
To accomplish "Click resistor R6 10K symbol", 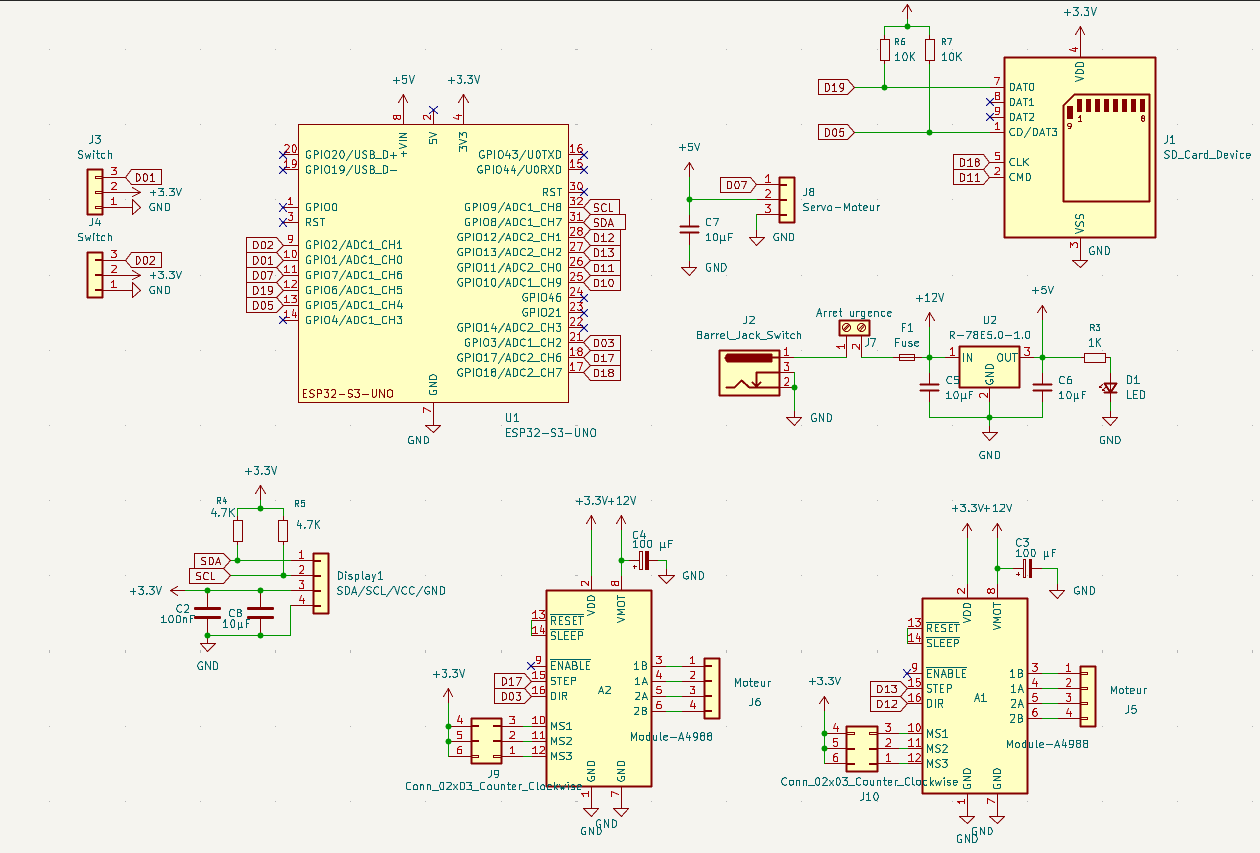I will coord(884,50).
